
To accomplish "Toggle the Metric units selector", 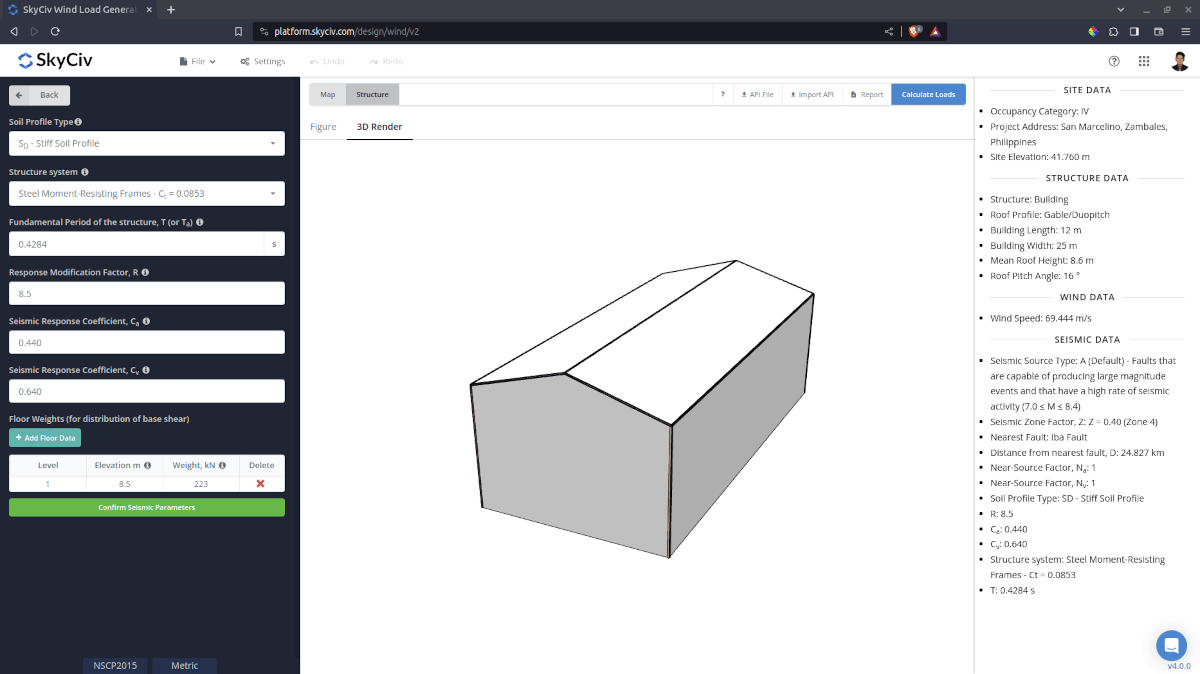I will pos(184,665).
